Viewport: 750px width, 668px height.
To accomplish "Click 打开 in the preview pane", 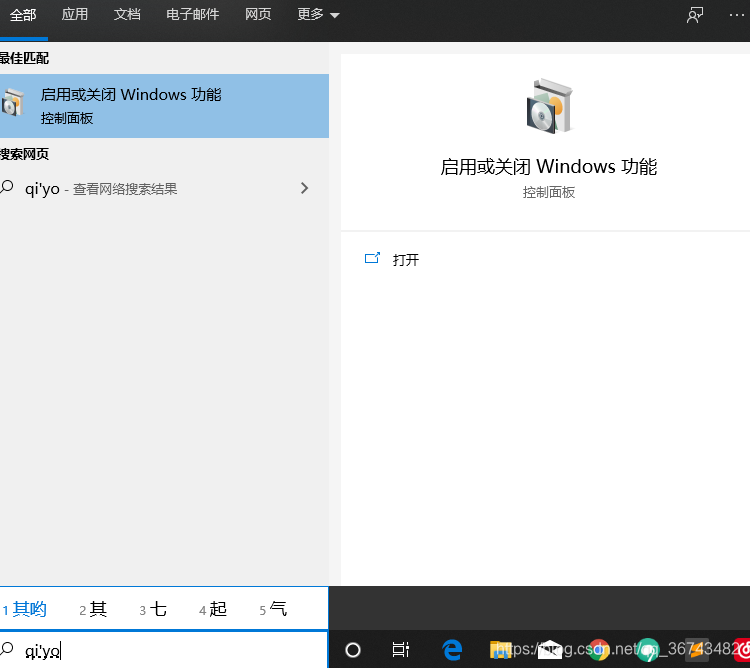I will [x=406, y=260].
